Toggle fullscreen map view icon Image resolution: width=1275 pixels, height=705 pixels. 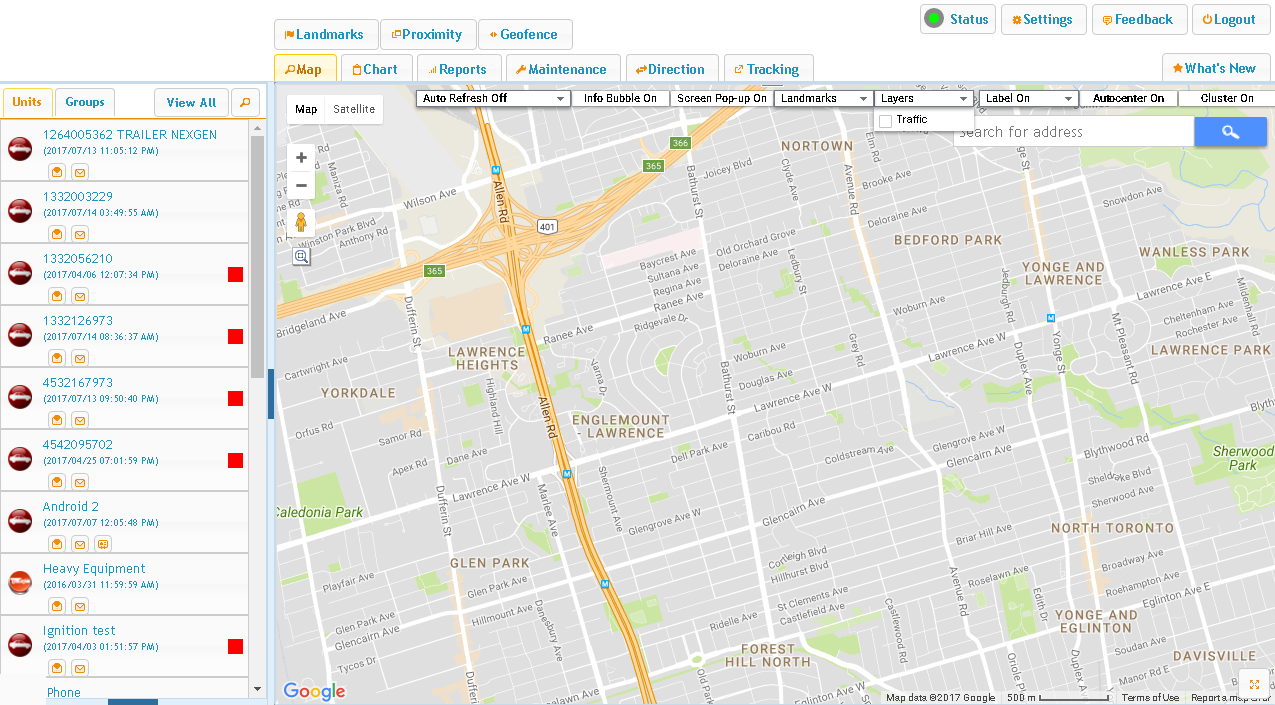[1254, 684]
